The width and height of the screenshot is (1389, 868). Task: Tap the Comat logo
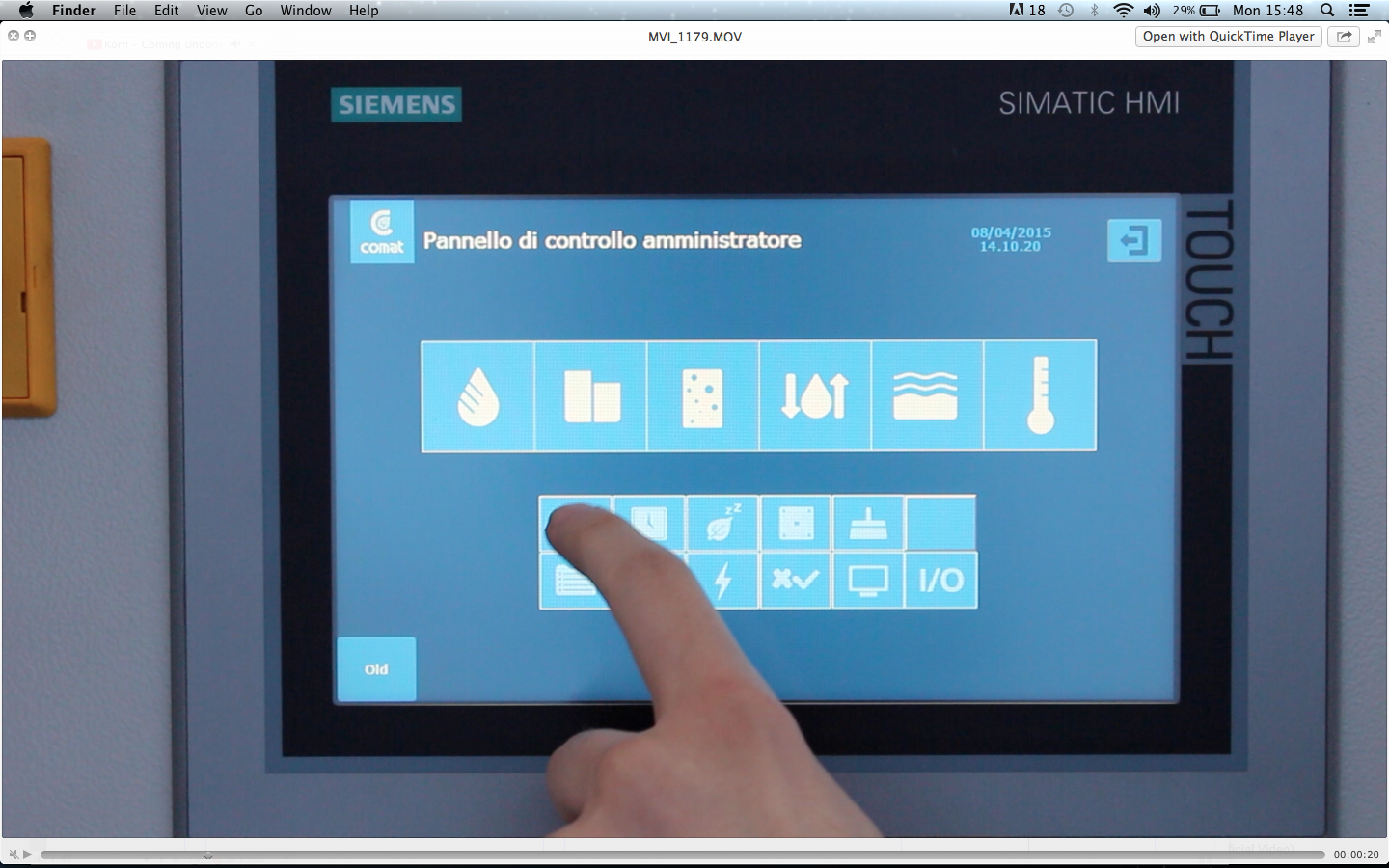coord(381,231)
